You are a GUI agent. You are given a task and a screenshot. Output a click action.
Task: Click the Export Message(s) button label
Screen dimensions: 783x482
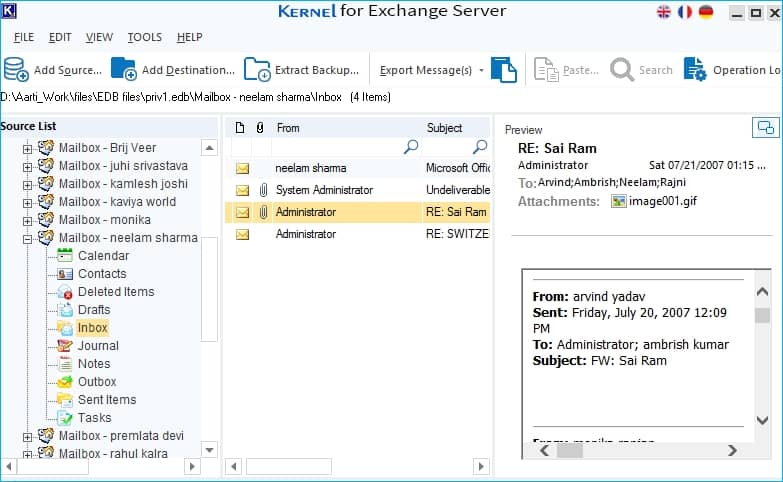tap(425, 70)
